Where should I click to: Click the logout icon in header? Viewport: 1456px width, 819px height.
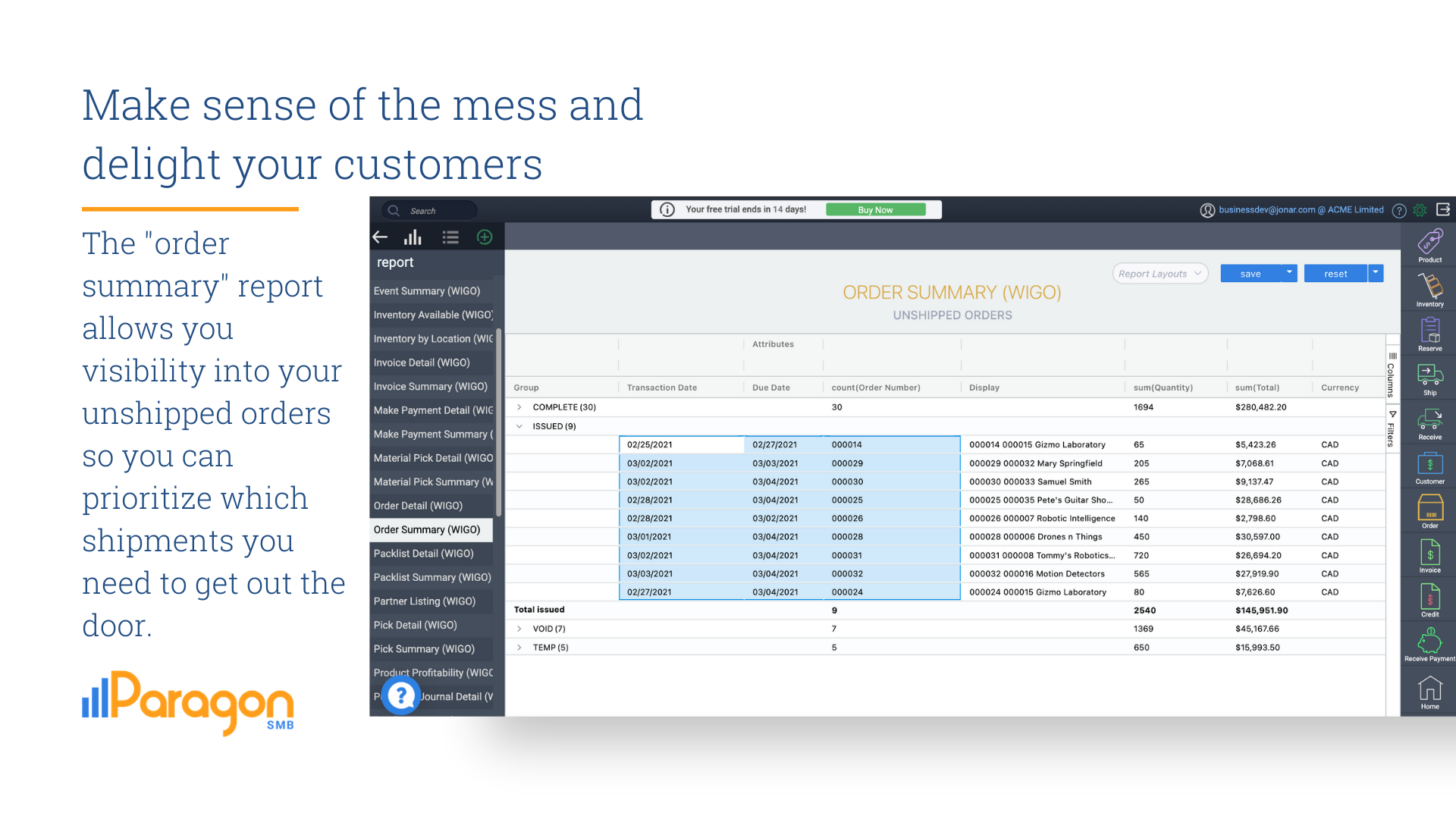pos(1443,209)
